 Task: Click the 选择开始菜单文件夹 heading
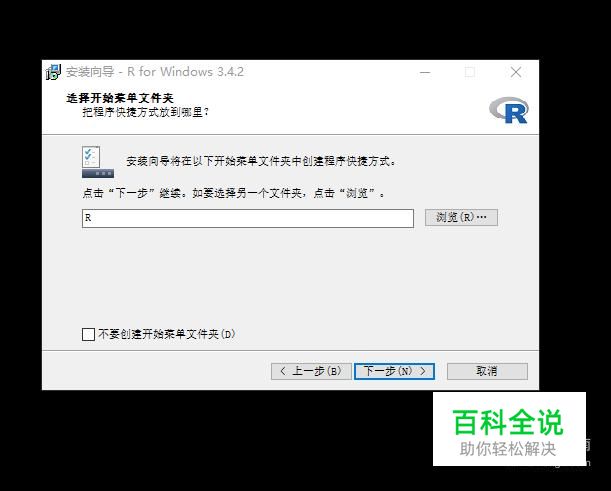(x=120, y=99)
